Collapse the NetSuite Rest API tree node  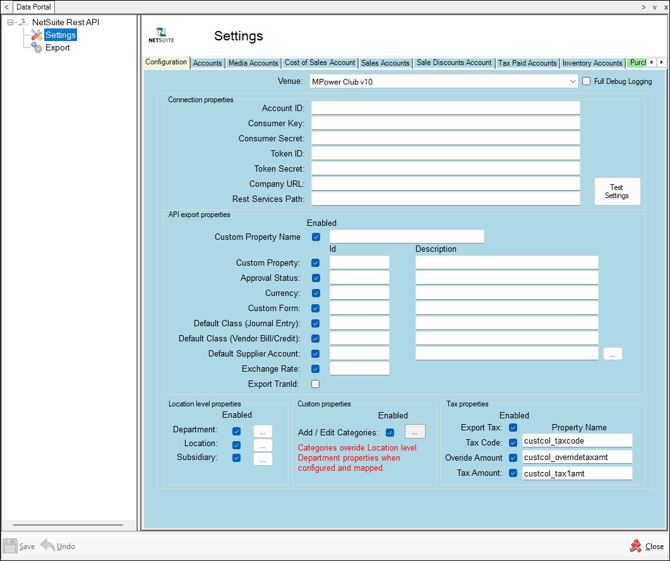coord(10,22)
